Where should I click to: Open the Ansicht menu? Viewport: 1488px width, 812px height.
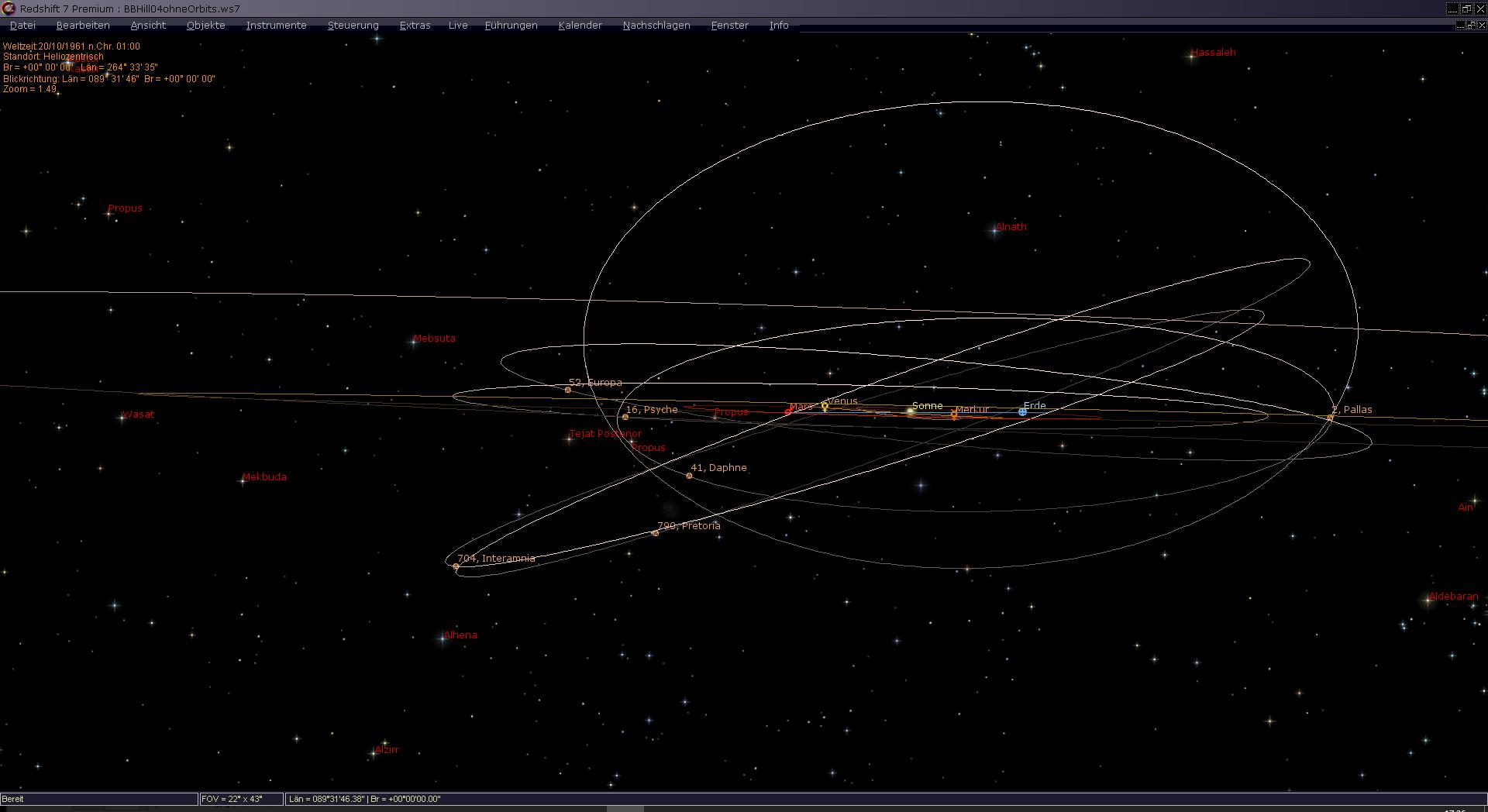pyautogui.click(x=148, y=26)
